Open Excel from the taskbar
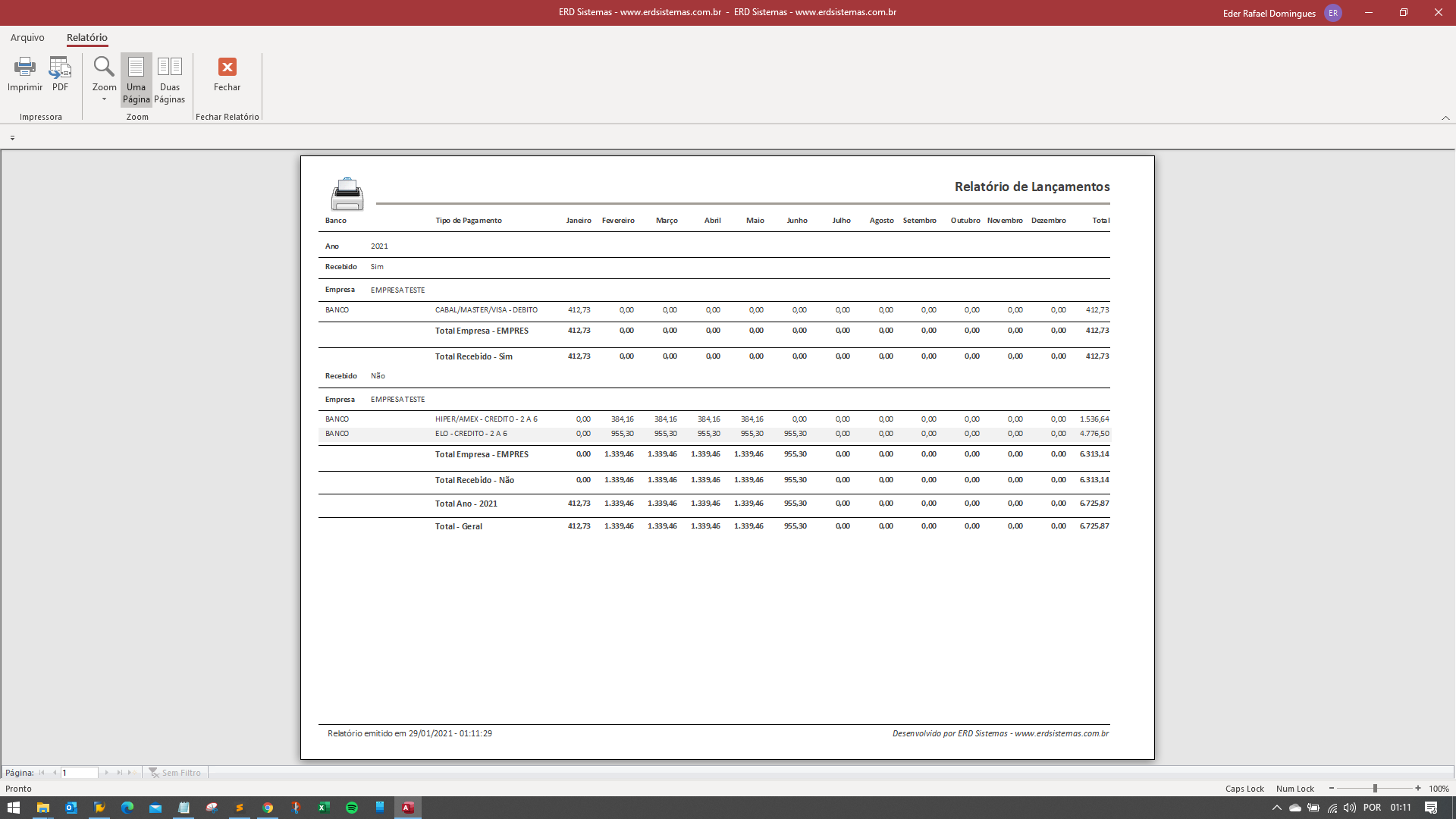The height and width of the screenshot is (819, 1456). pos(324,808)
